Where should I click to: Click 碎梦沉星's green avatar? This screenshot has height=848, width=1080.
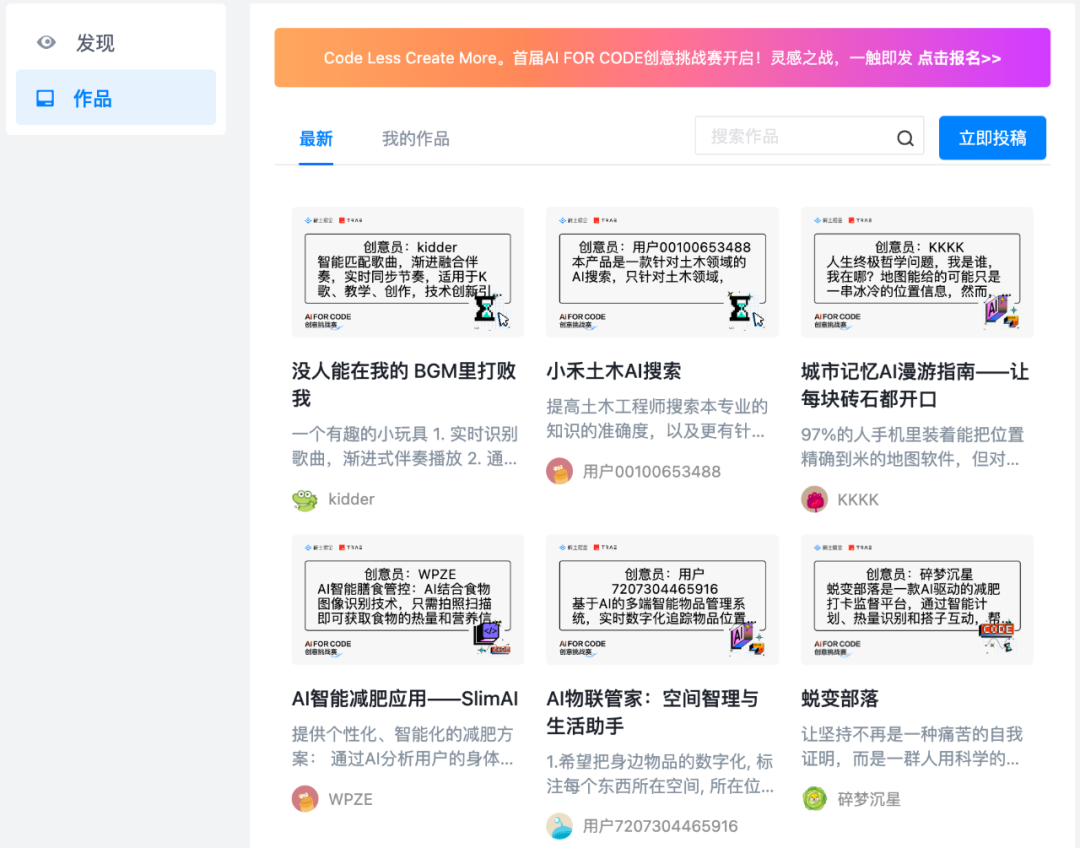(x=814, y=799)
